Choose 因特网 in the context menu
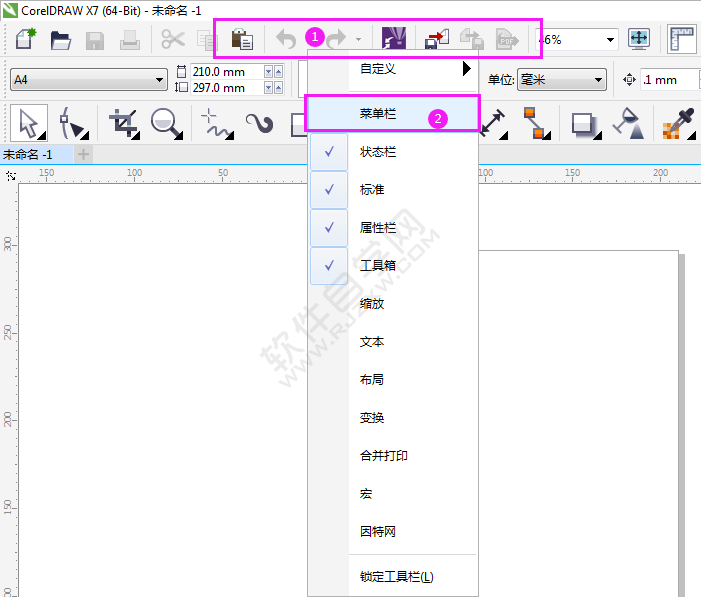This screenshot has width=701, height=597. (393, 532)
